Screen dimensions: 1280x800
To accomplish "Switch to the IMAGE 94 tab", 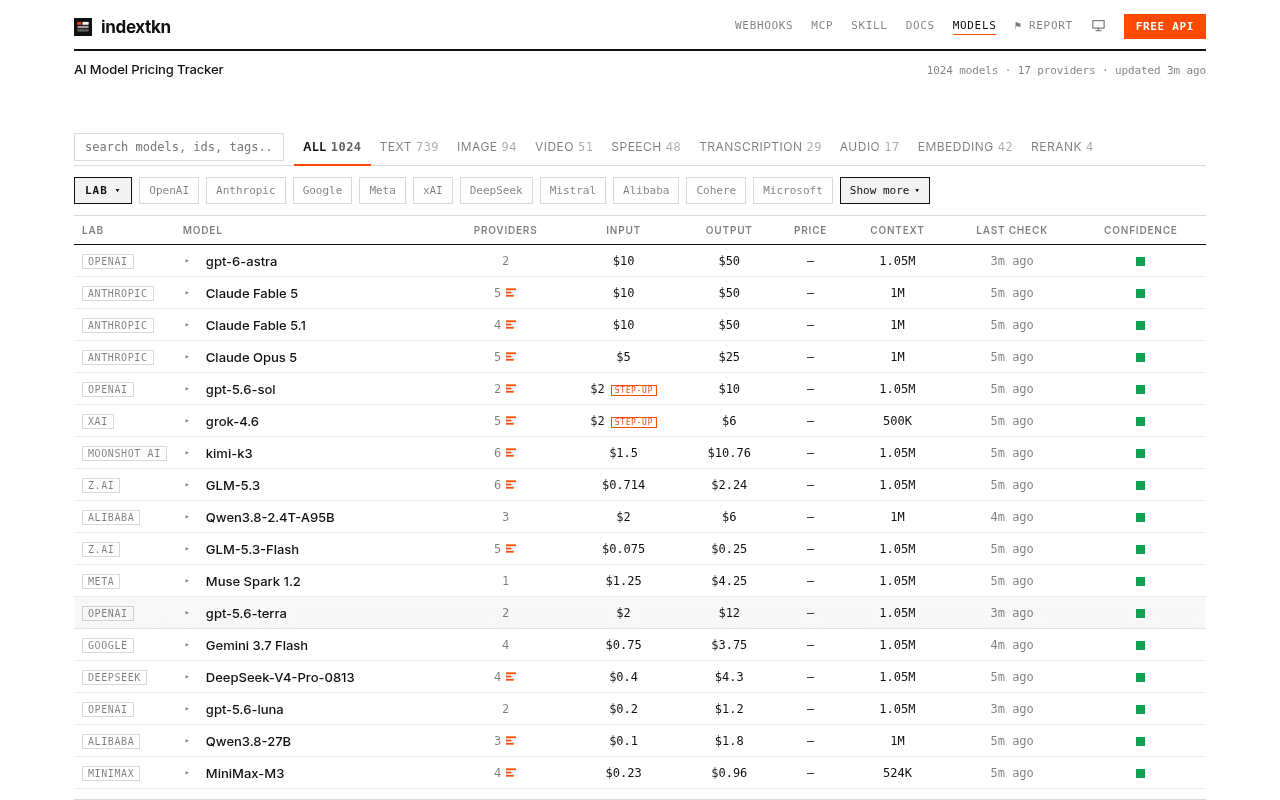I will point(487,147).
